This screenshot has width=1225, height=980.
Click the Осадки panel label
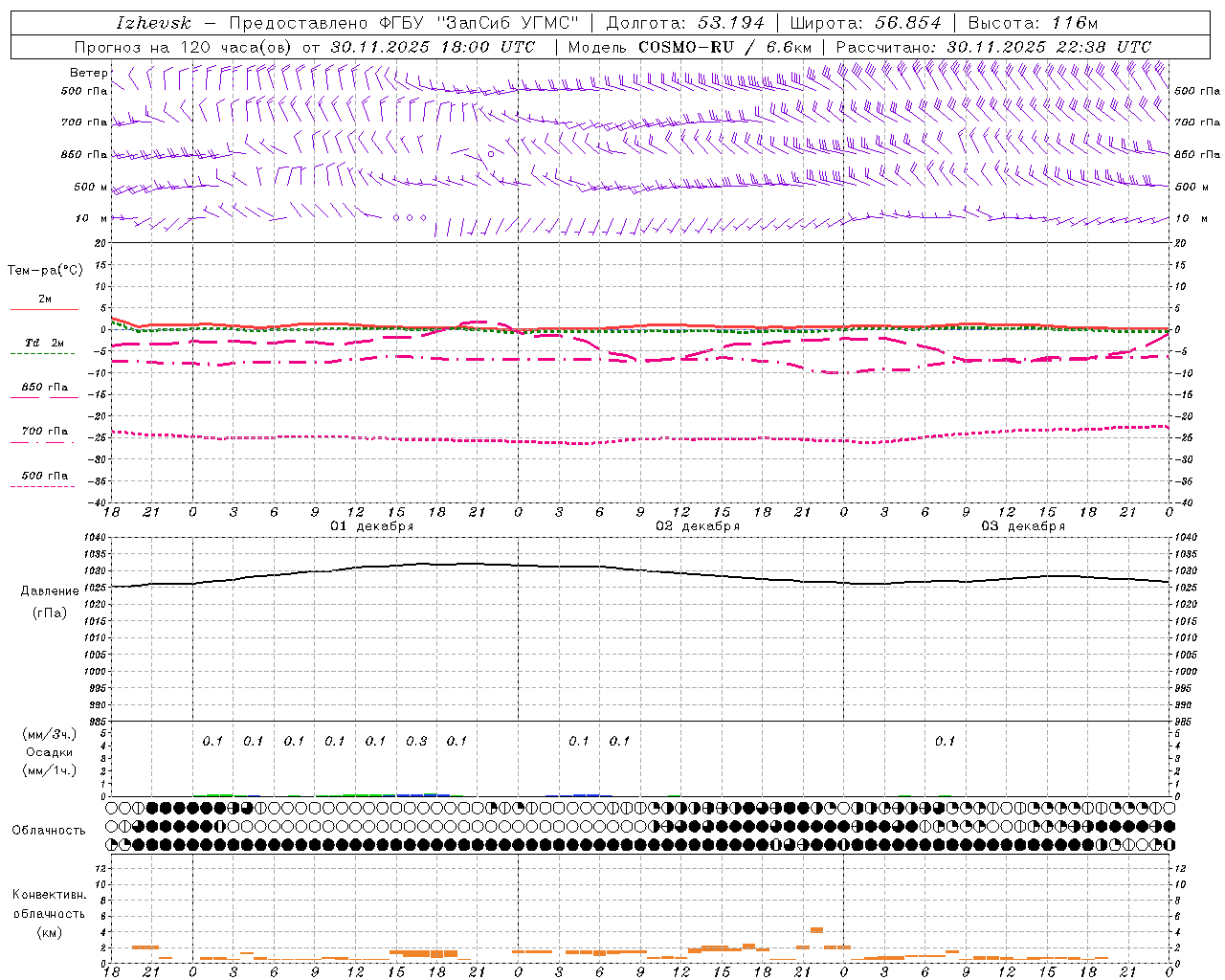pos(49,752)
